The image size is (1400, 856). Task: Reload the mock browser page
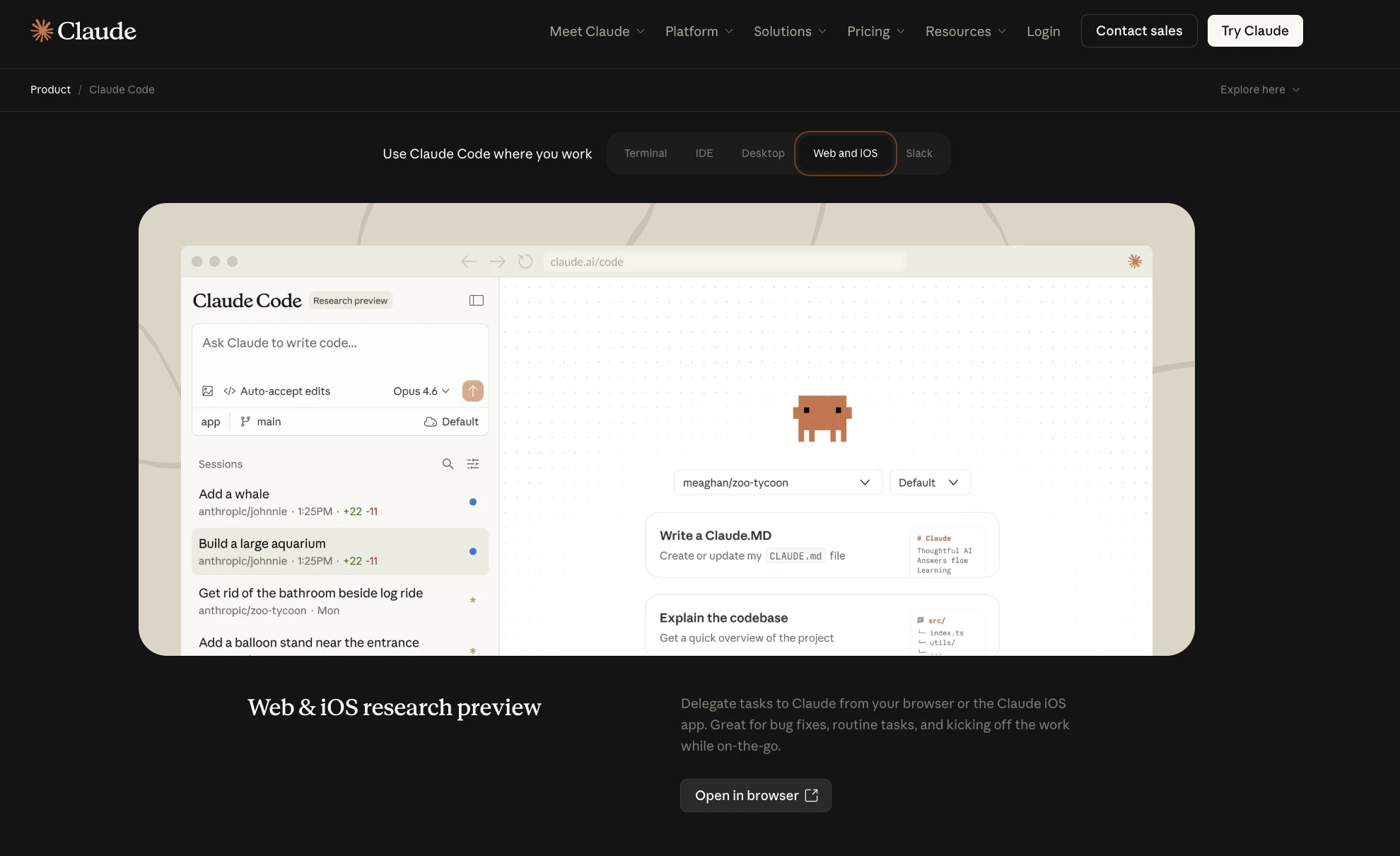(525, 262)
